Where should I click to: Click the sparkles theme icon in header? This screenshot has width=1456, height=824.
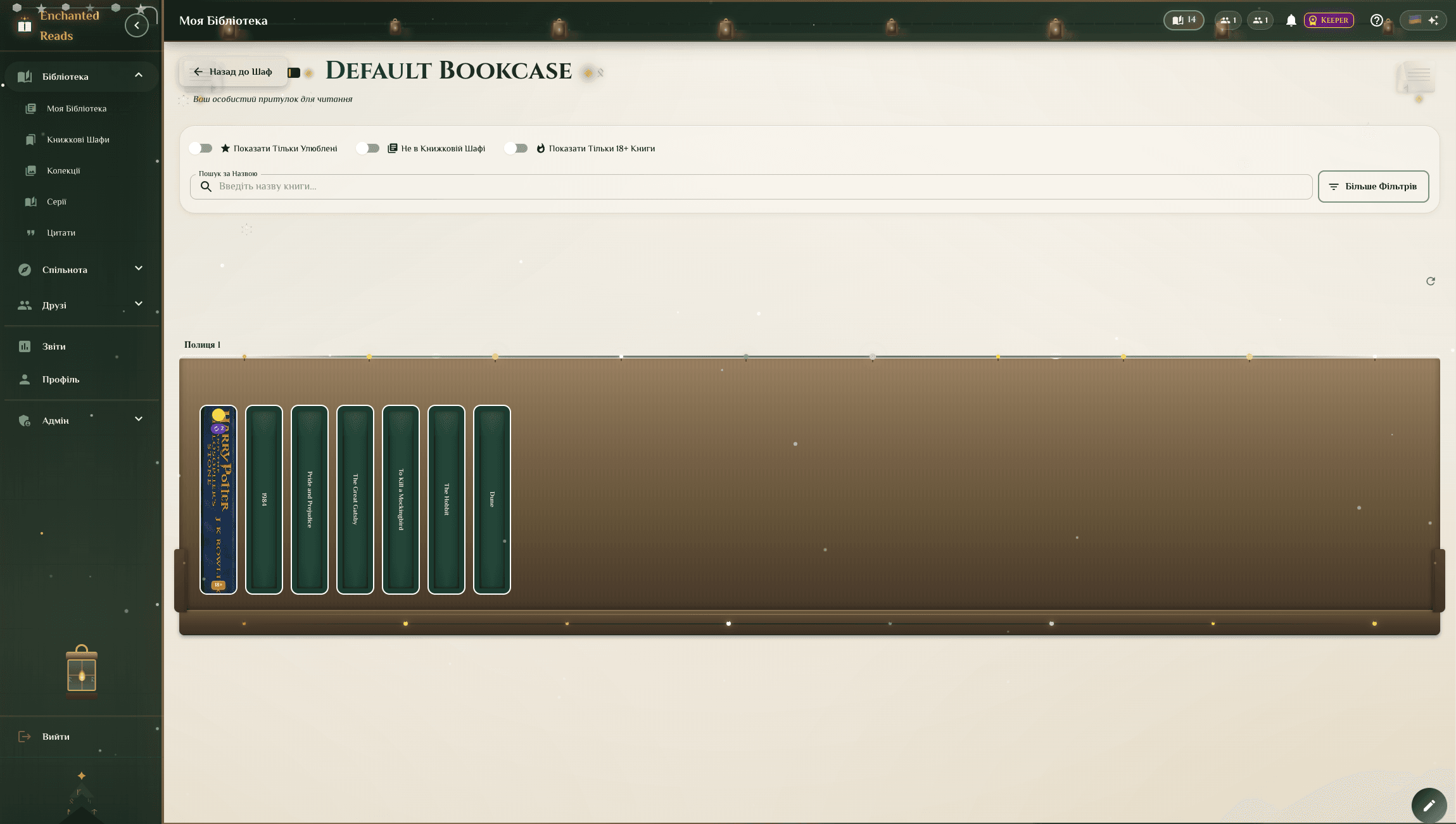(x=1433, y=20)
